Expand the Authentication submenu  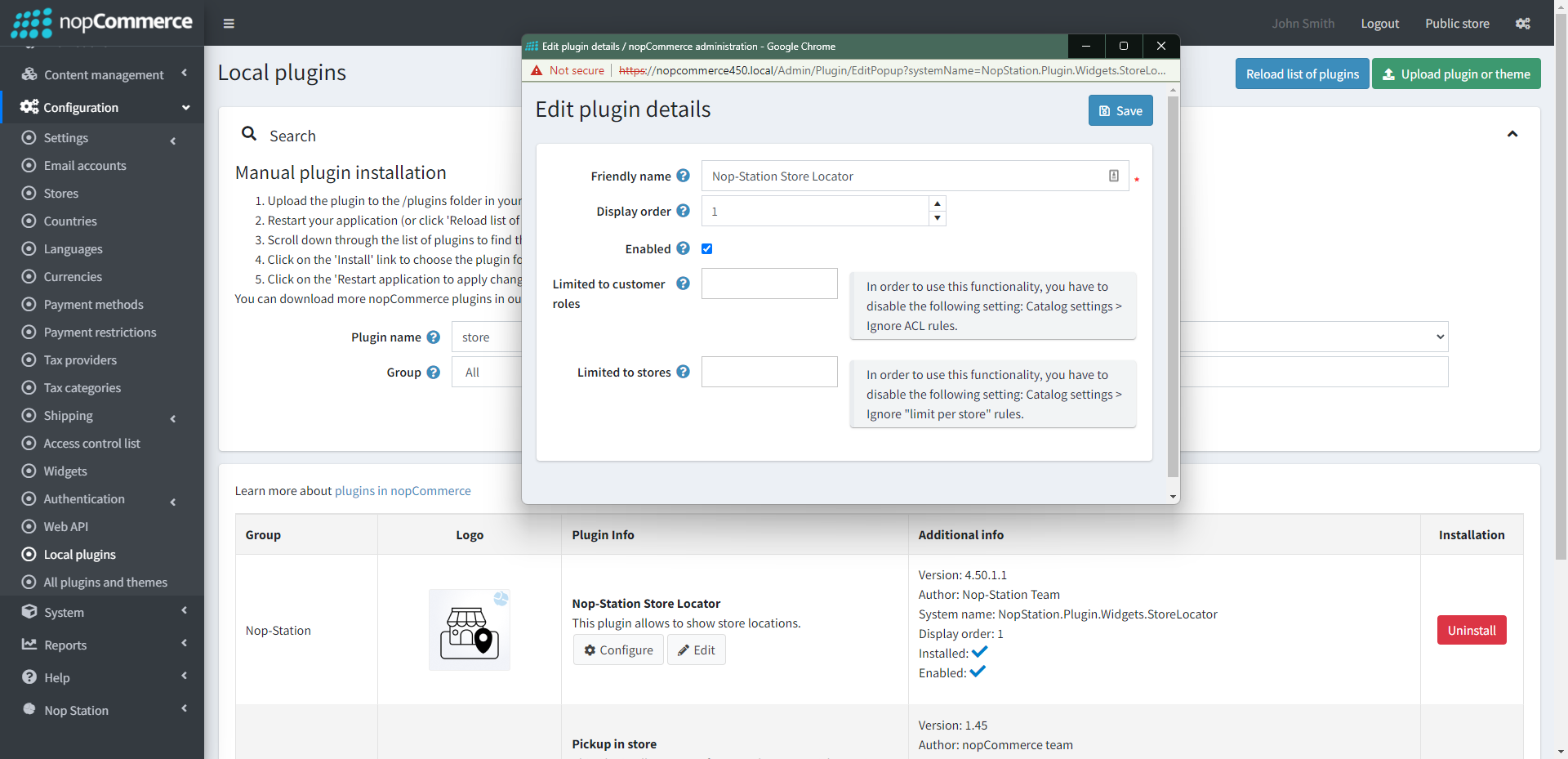click(x=102, y=499)
